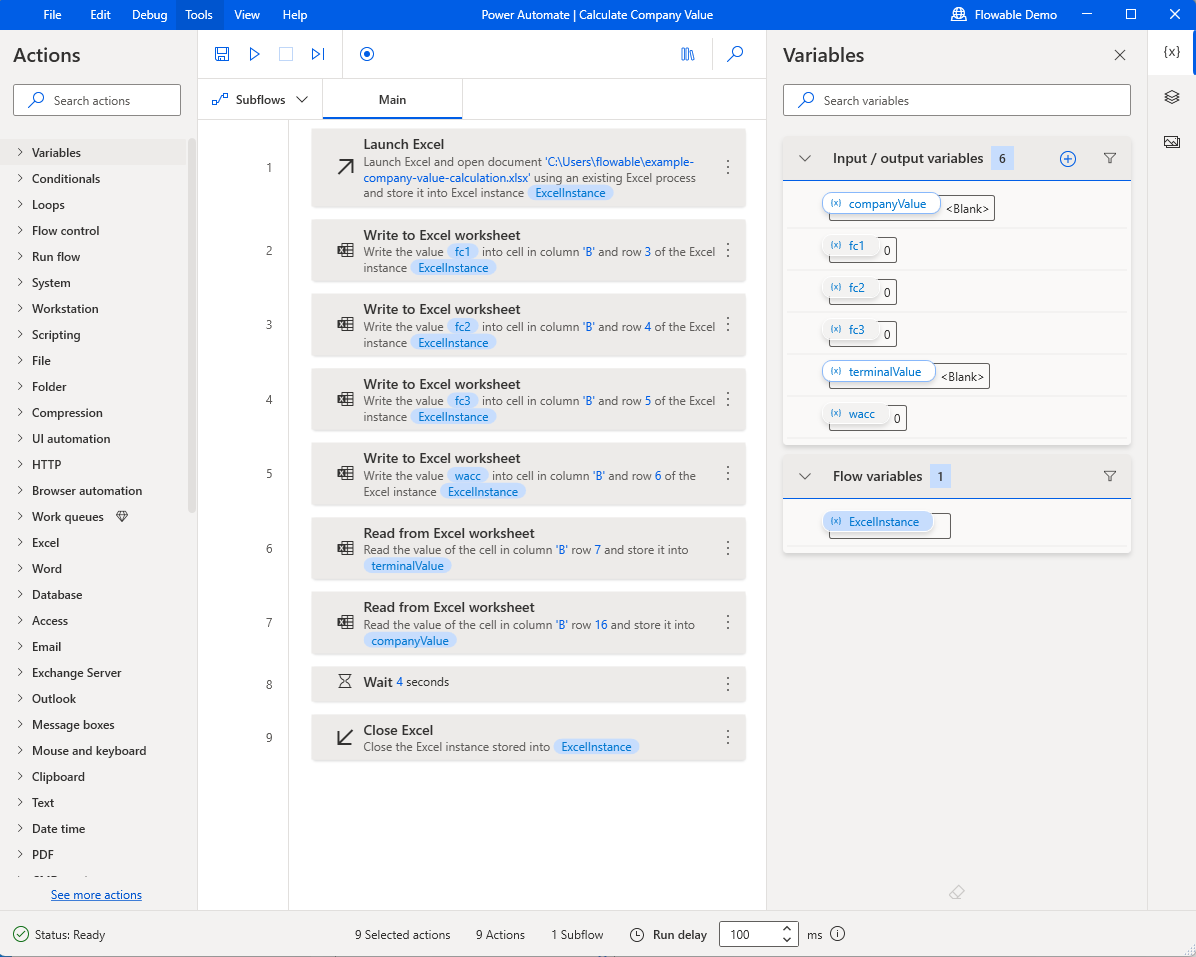
Task: Filter the input/output variables list
Action: pos(1109,158)
